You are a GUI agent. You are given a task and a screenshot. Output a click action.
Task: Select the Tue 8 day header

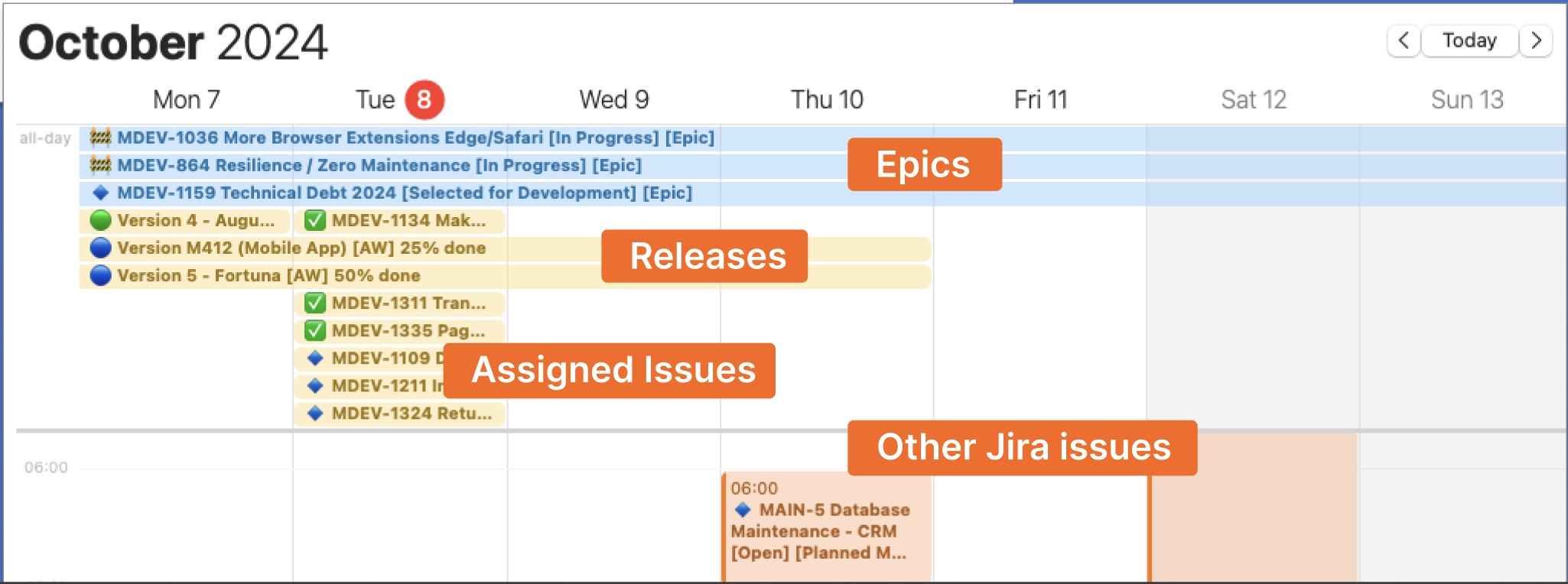tap(399, 99)
